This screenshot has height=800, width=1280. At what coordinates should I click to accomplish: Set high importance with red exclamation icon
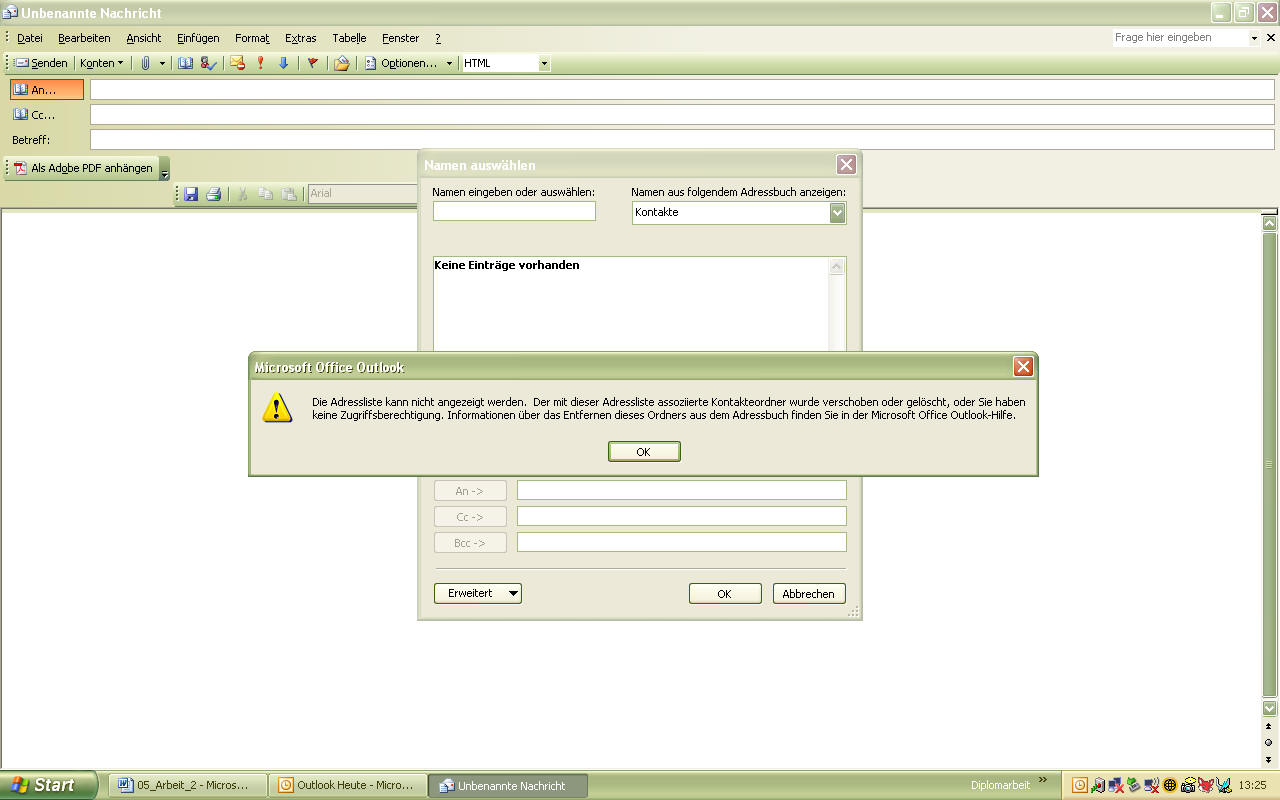261,63
